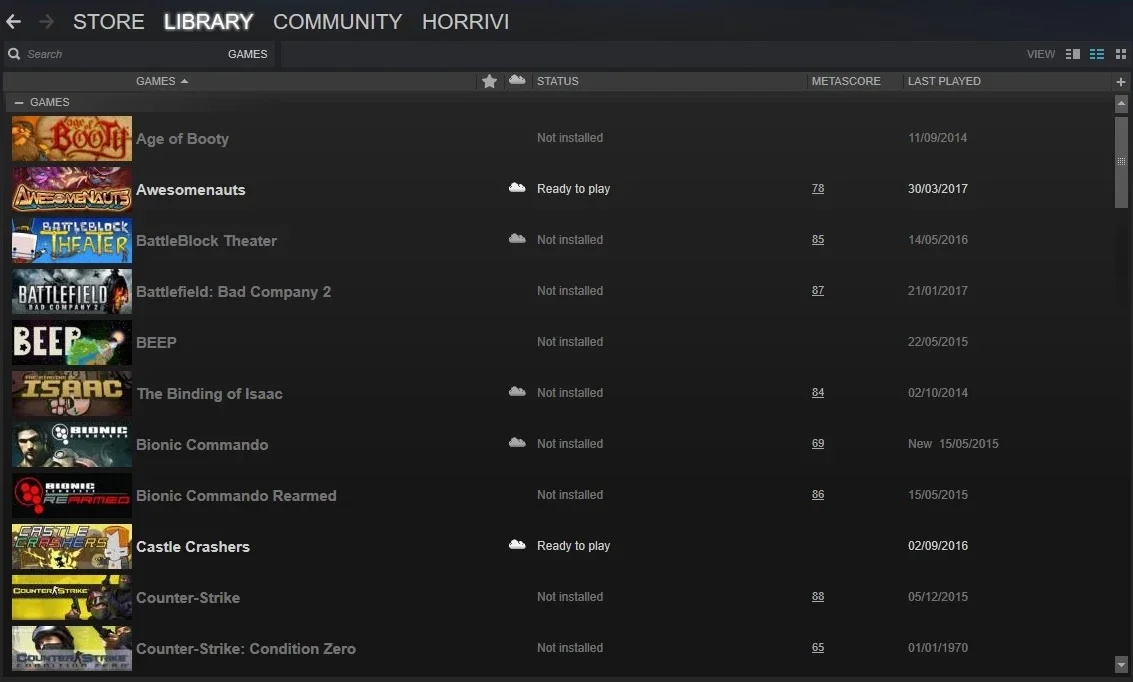Go forward with the right arrow
1133x682 pixels.
[x=46, y=22]
